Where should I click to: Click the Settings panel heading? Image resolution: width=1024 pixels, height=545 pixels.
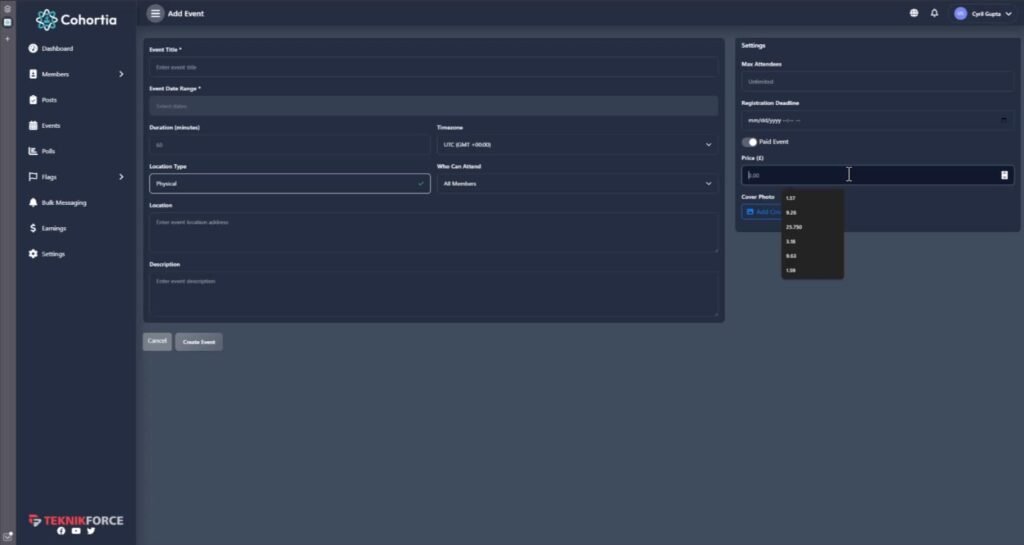click(753, 46)
